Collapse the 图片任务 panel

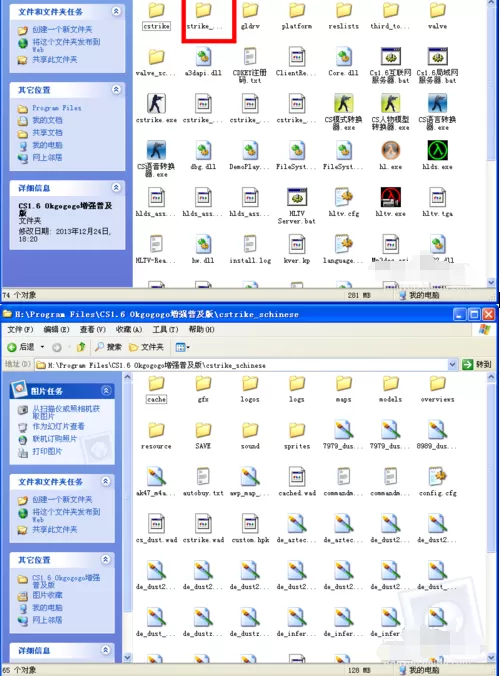point(106,391)
